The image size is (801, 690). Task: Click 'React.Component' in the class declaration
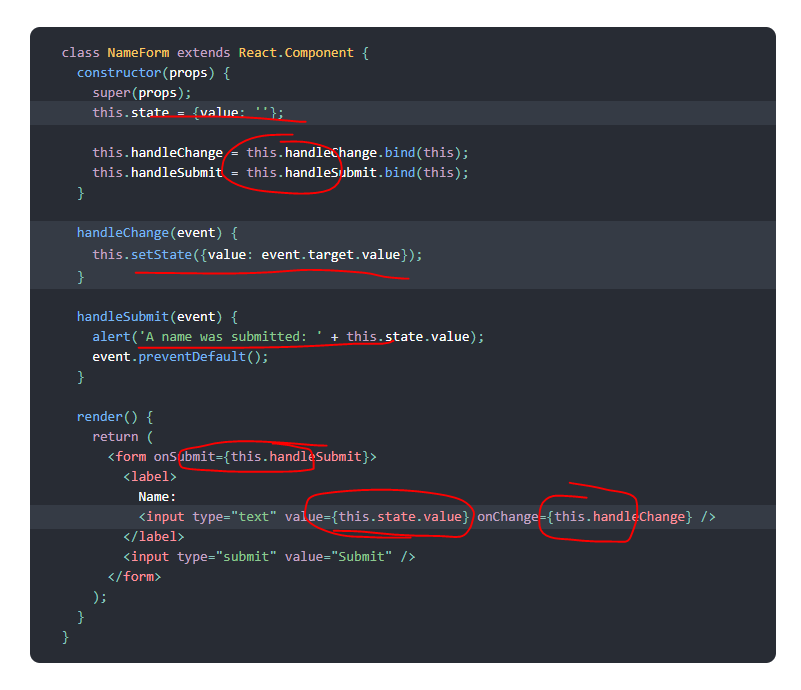coord(296,53)
